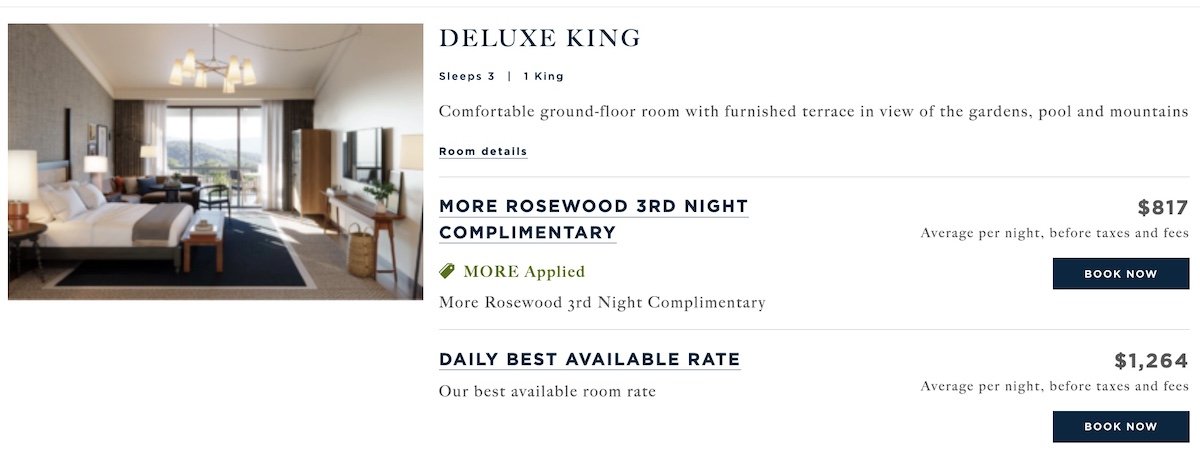Open the Room details link
Screen dimensions: 1200x453
pyautogui.click(x=483, y=151)
